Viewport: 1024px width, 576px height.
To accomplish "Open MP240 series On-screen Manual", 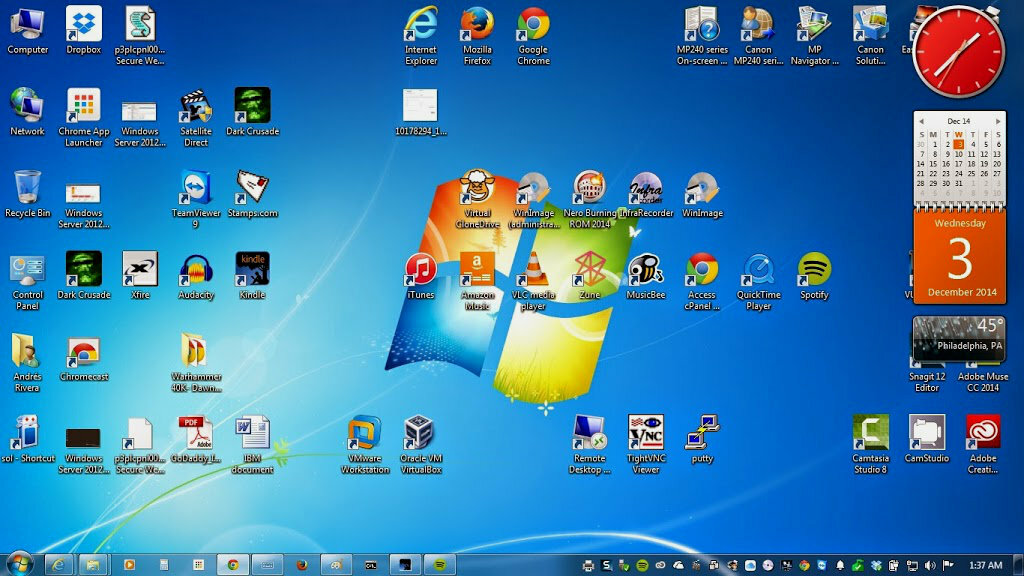I will click(702, 36).
